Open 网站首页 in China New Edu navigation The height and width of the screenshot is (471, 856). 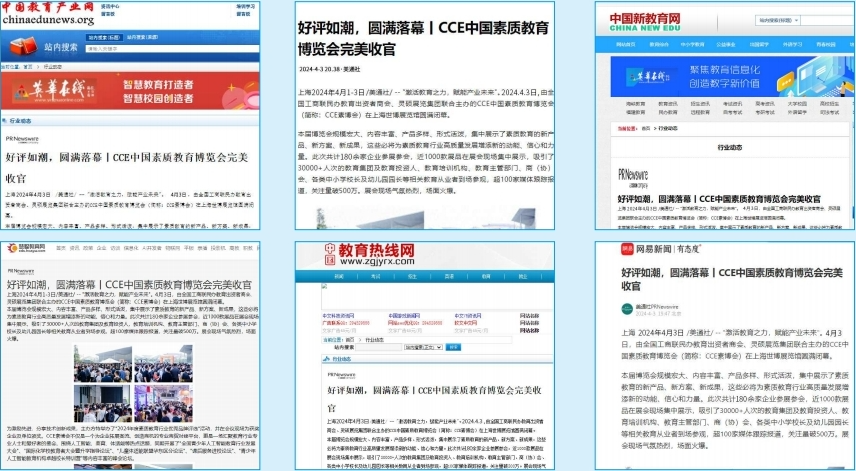625,45
